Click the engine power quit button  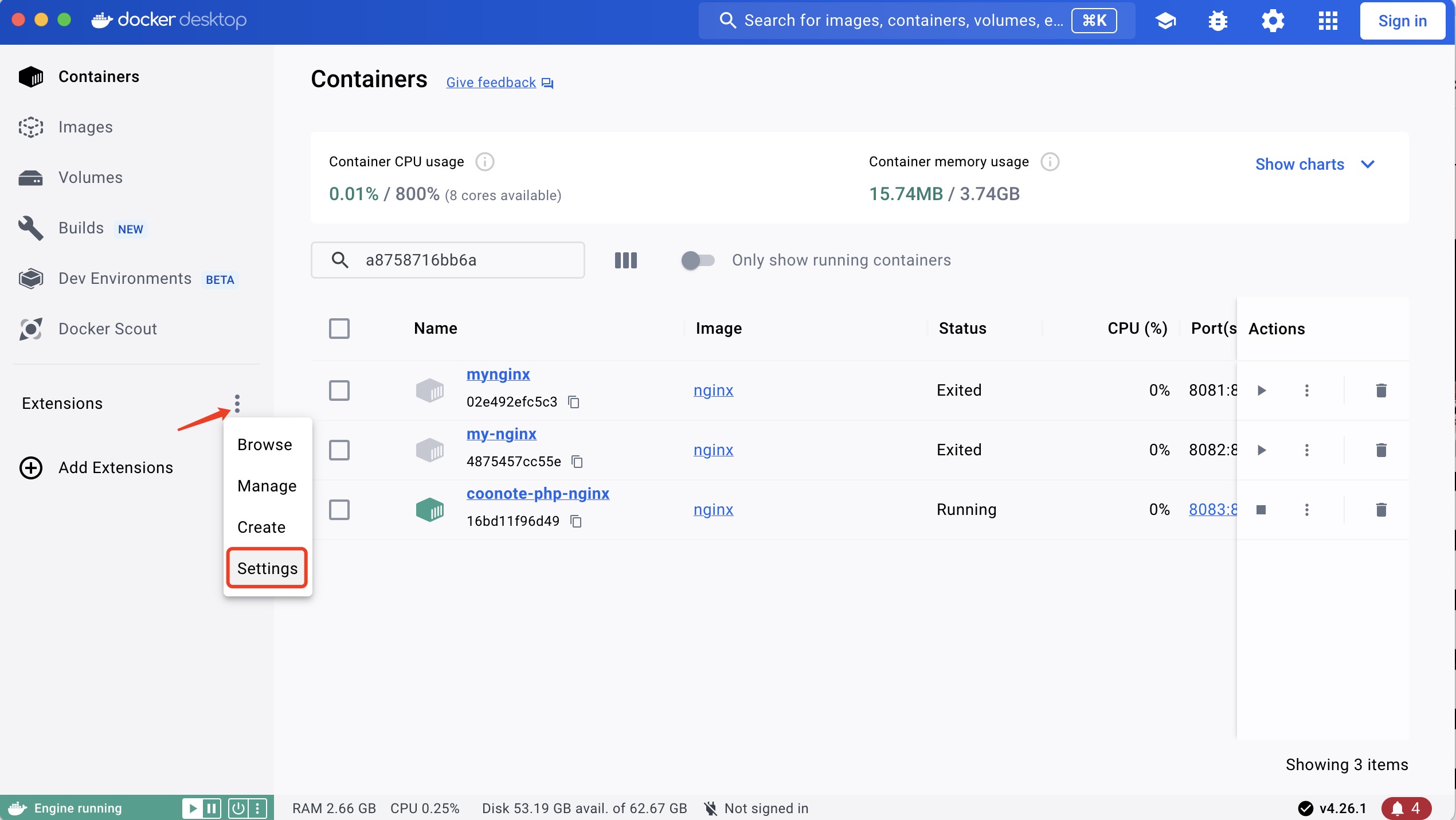coord(238,809)
